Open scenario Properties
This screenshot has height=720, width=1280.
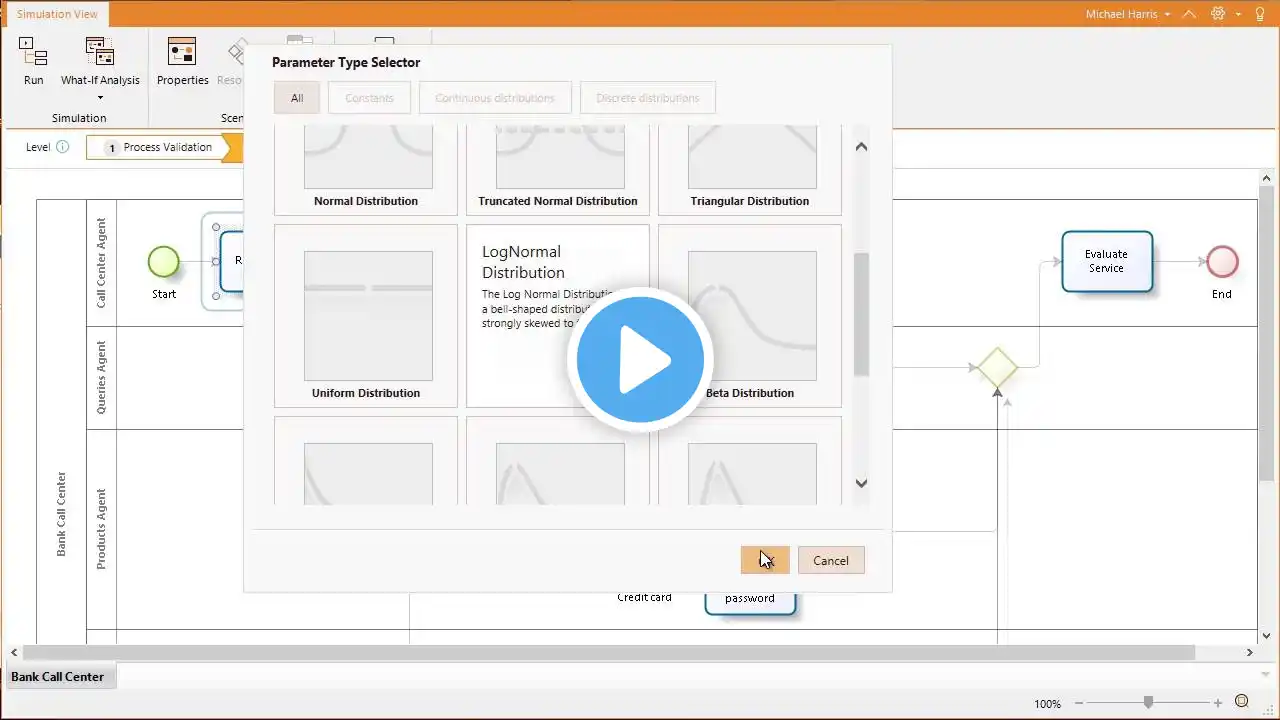pos(182,62)
